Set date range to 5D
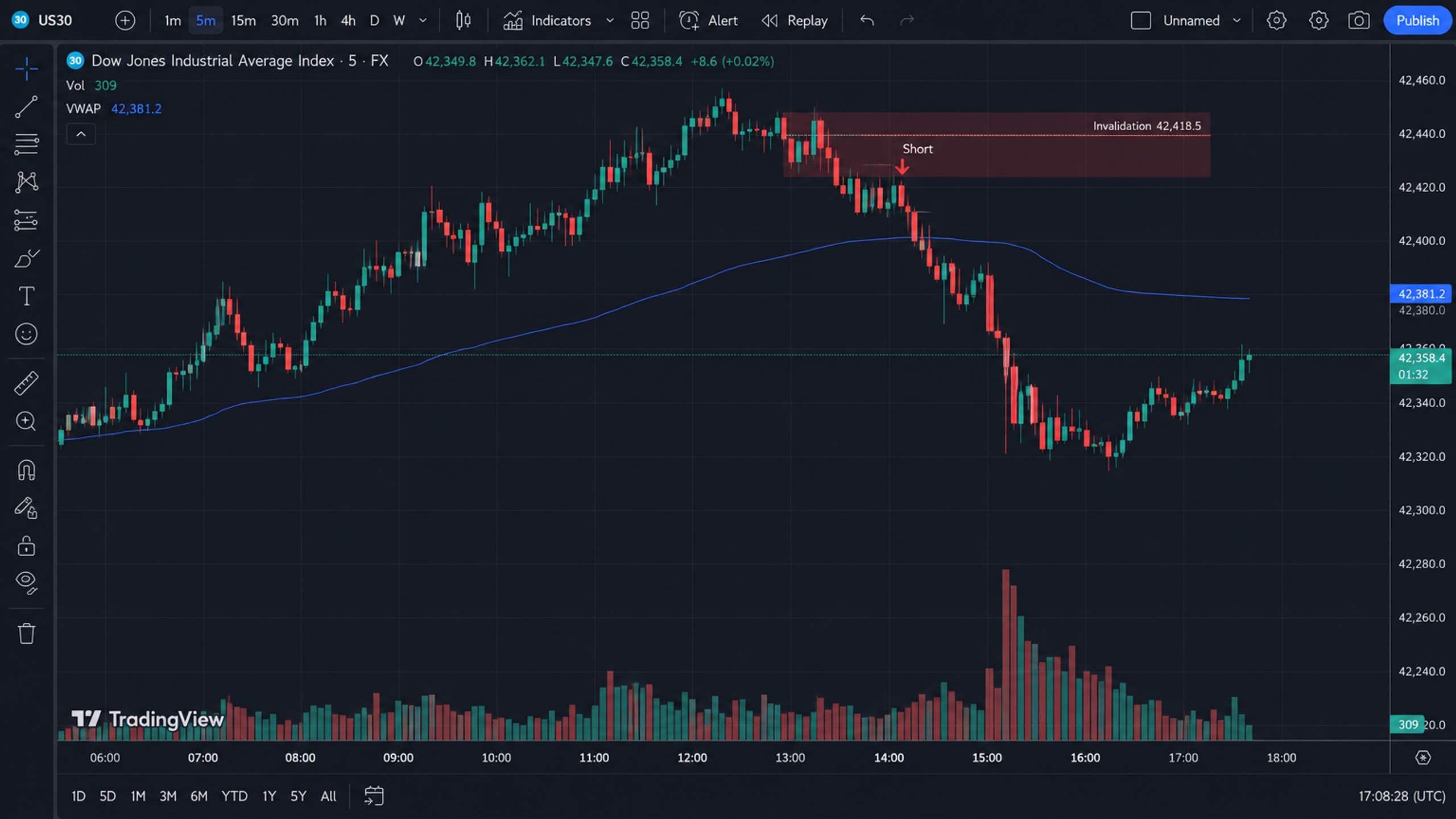This screenshot has height=819, width=1456. [x=107, y=796]
